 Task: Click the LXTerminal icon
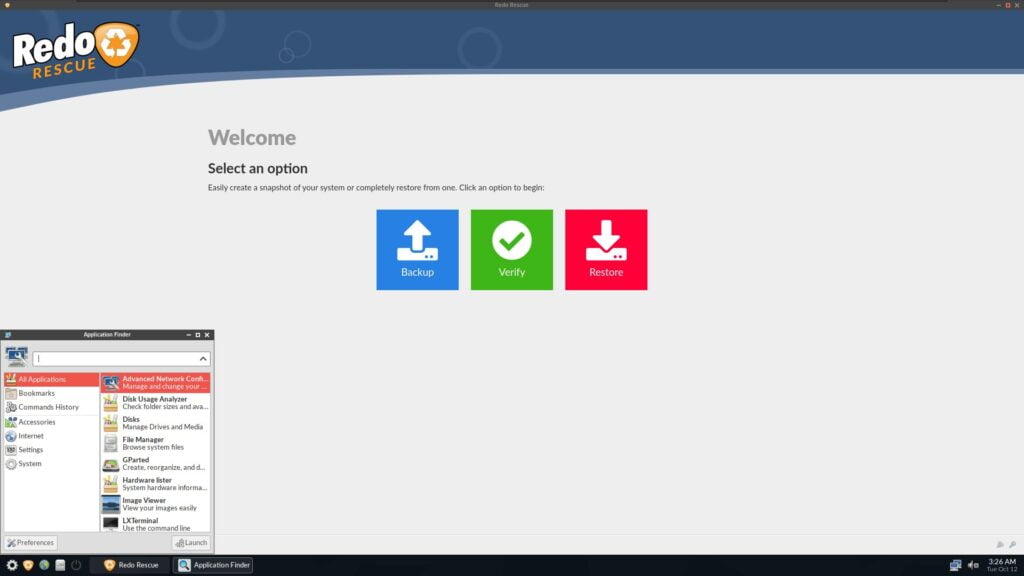coord(111,524)
